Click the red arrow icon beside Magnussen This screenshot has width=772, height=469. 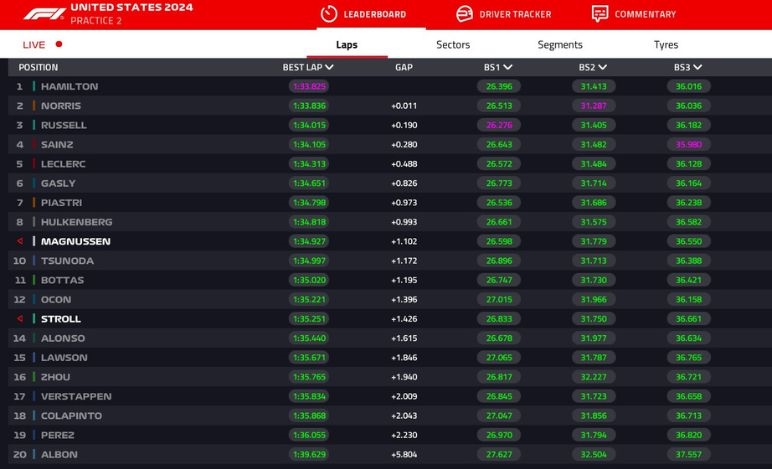(20, 242)
